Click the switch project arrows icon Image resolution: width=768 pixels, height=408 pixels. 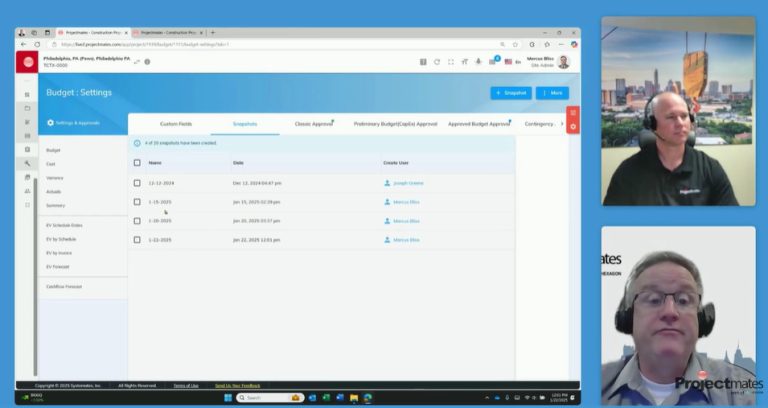137,62
